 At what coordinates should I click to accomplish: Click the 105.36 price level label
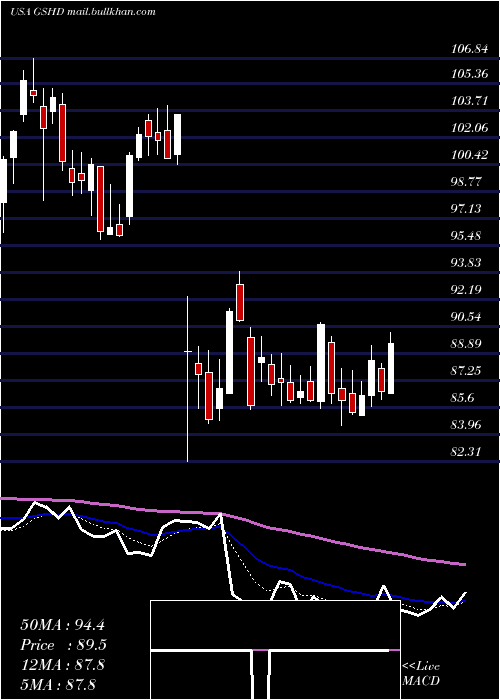[x=469, y=74]
